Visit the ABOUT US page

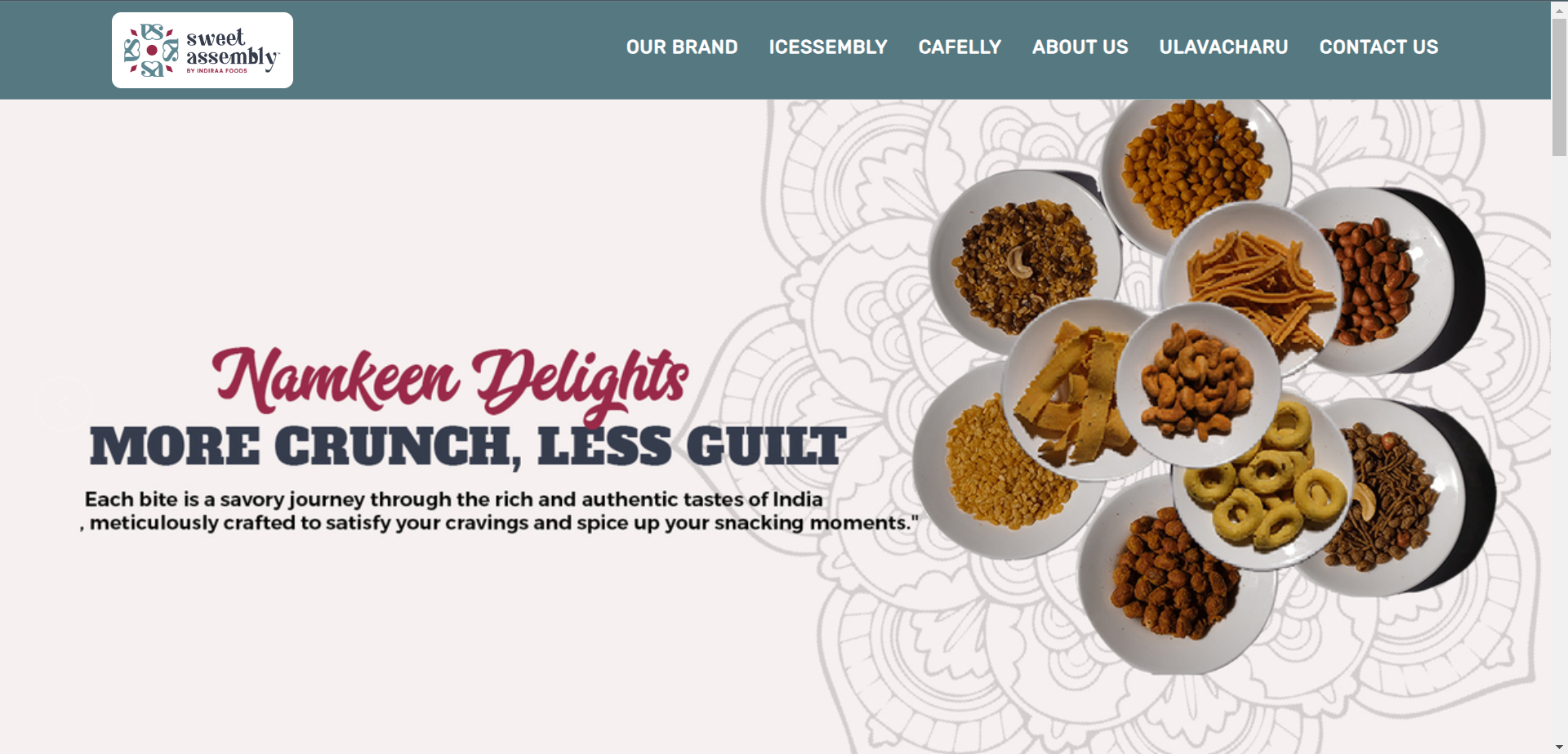click(x=1080, y=47)
